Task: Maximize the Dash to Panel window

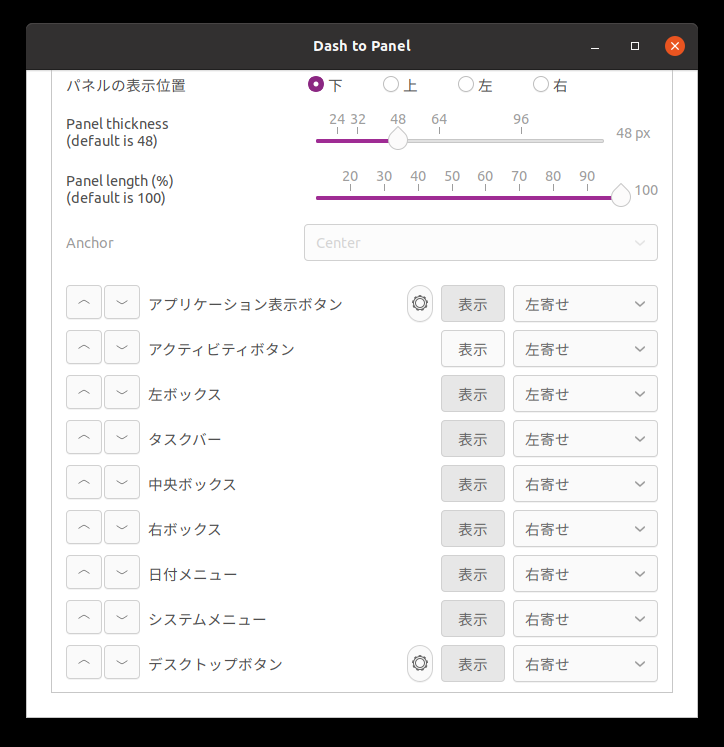Action: click(635, 46)
